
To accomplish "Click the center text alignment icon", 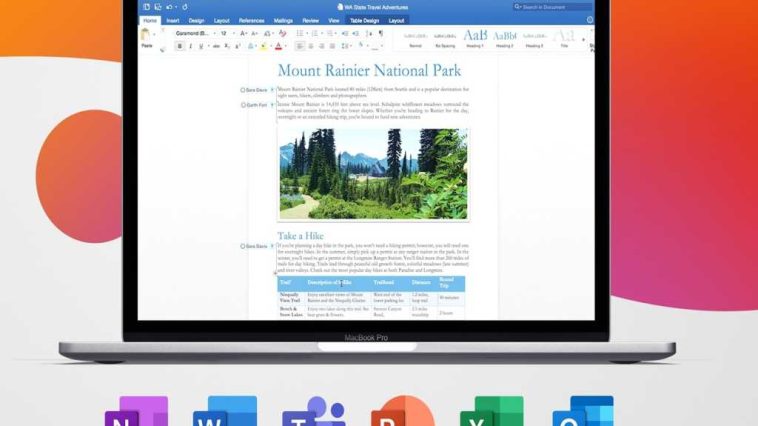I will coord(309,46).
